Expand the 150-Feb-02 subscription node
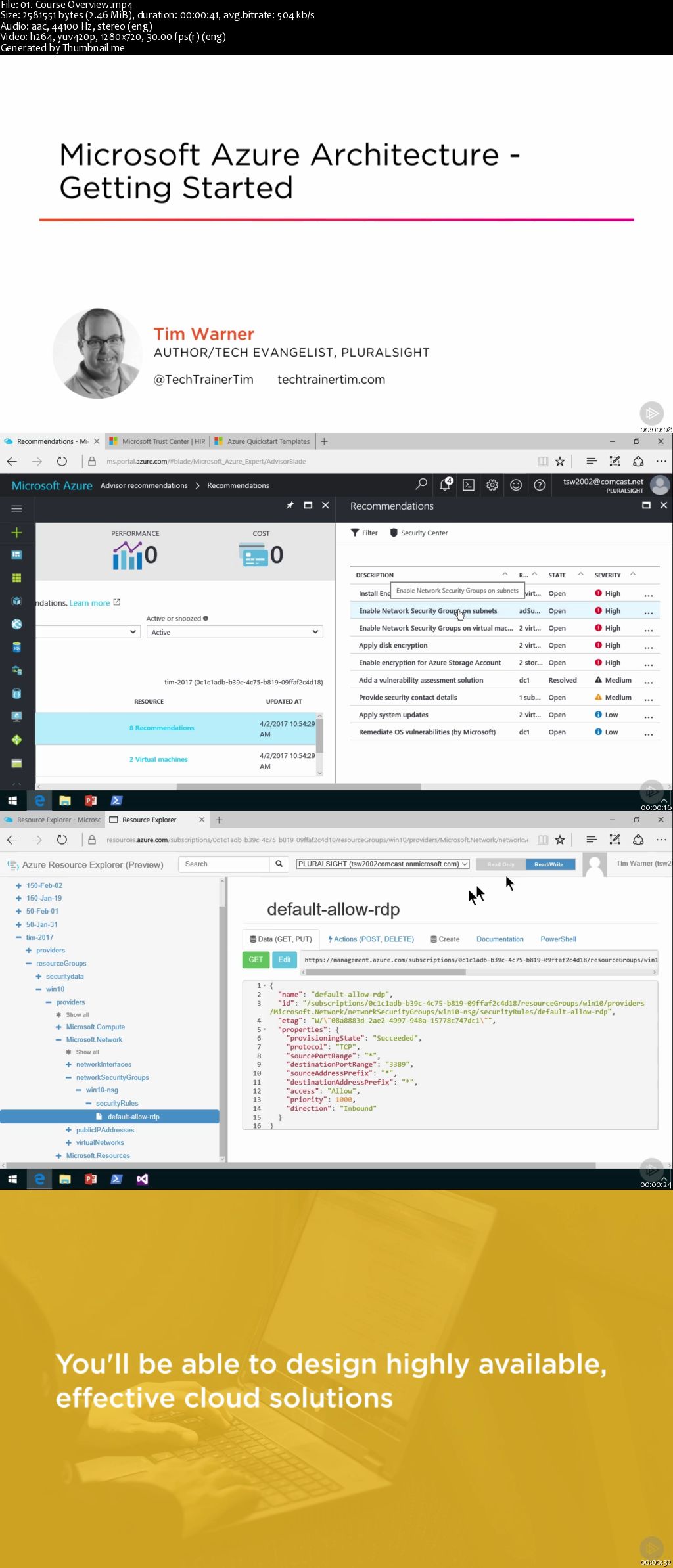 [18, 885]
